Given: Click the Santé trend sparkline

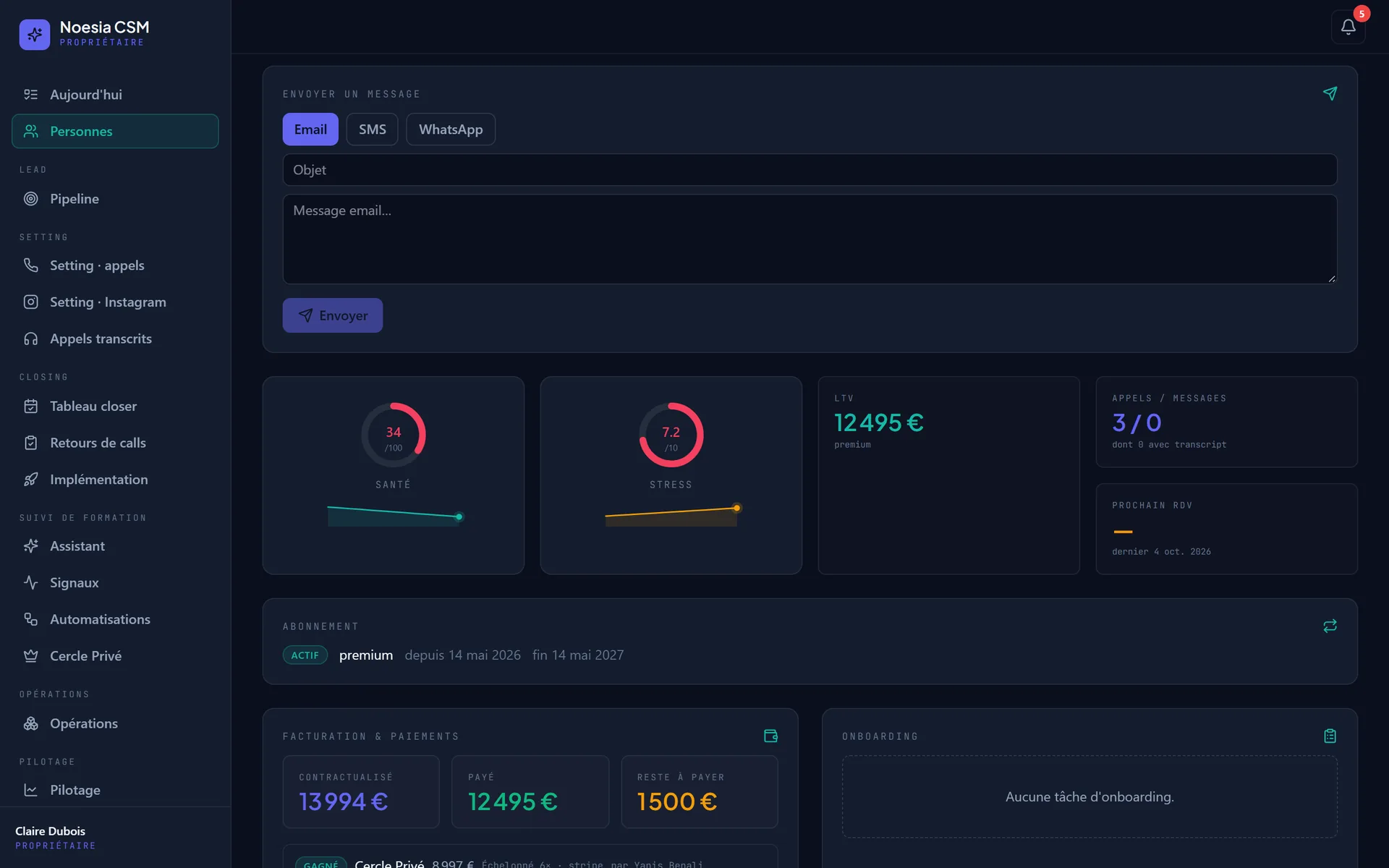Looking at the screenshot, I should coord(395,516).
